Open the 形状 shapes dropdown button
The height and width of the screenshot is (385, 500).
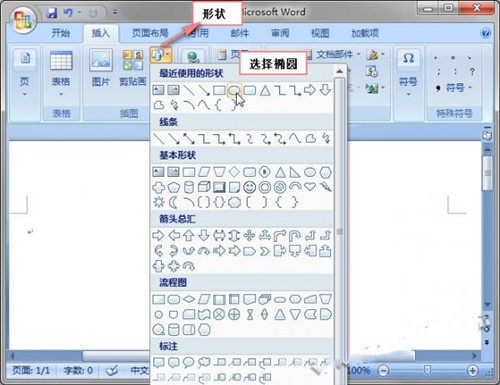click(161, 54)
